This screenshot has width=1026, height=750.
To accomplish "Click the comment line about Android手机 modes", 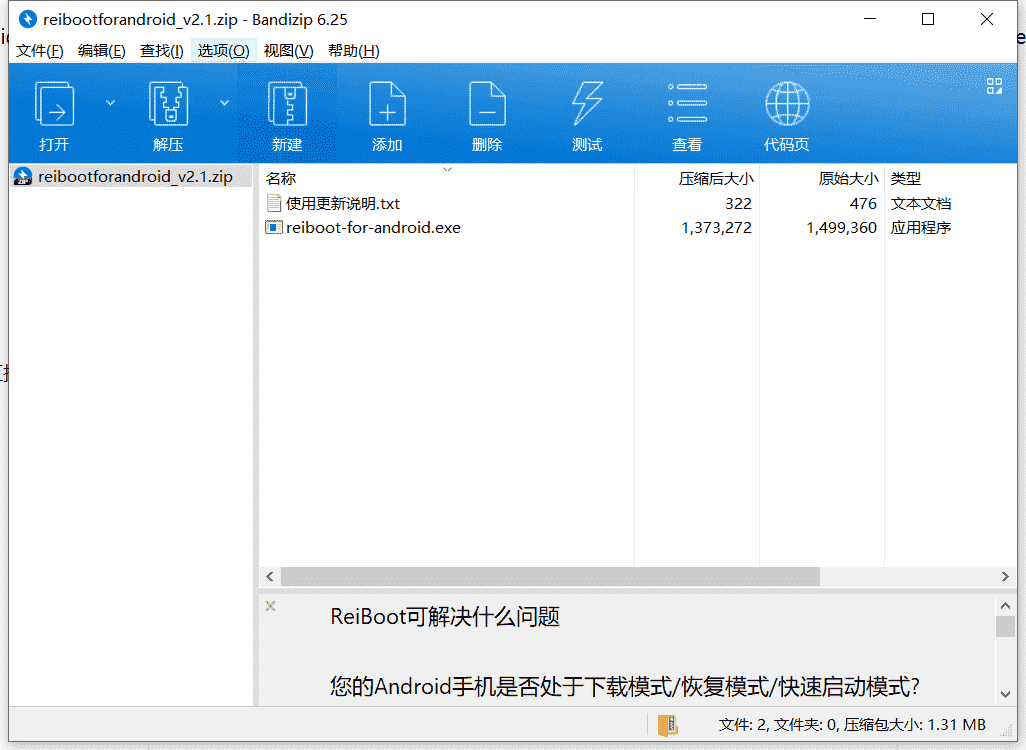I will point(625,687).
